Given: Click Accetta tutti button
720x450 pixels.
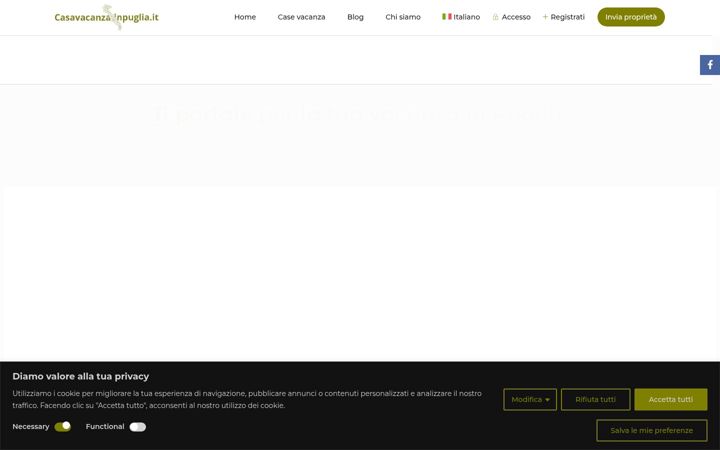Looking at the screenshot, I should pos(671,399).
